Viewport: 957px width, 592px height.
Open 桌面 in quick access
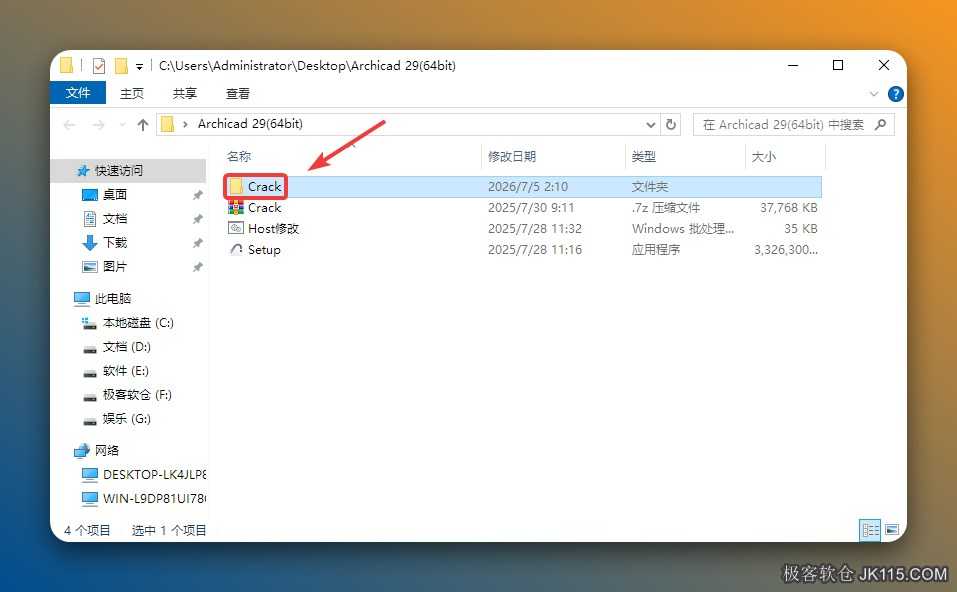pos(115,194)
